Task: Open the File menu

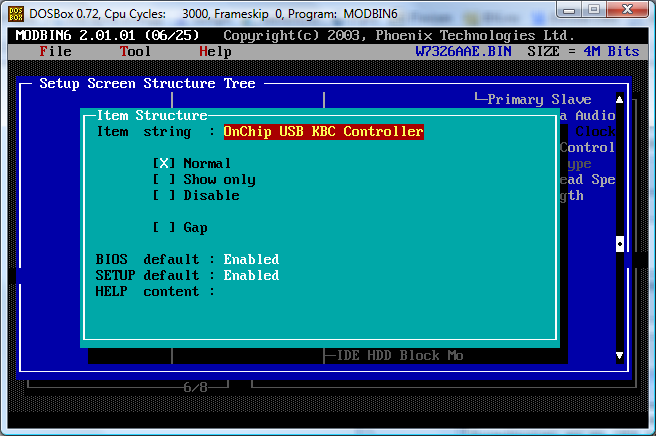Action: [55, 51]
